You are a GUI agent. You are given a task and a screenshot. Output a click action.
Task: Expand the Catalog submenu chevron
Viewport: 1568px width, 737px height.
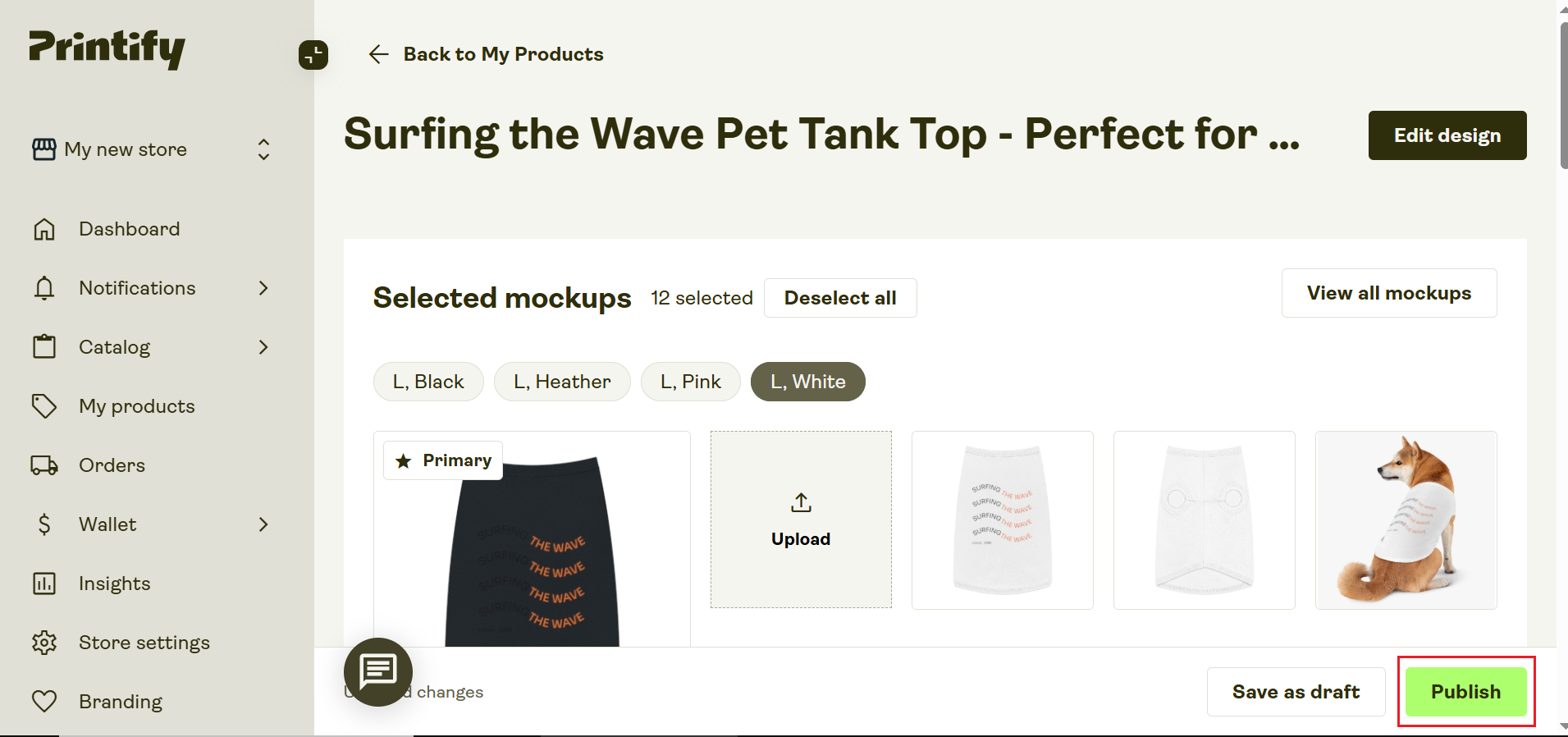tap(263, 347)
